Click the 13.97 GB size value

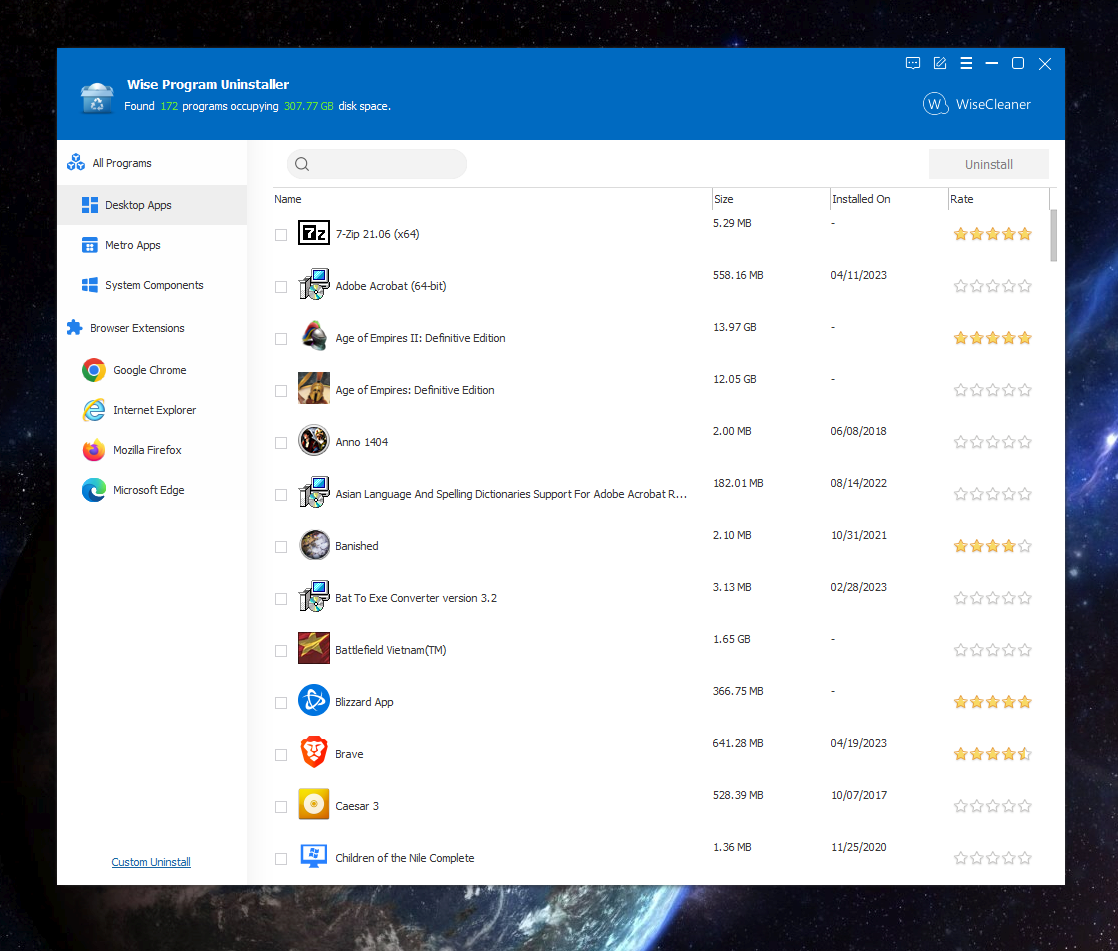point(734,327)
